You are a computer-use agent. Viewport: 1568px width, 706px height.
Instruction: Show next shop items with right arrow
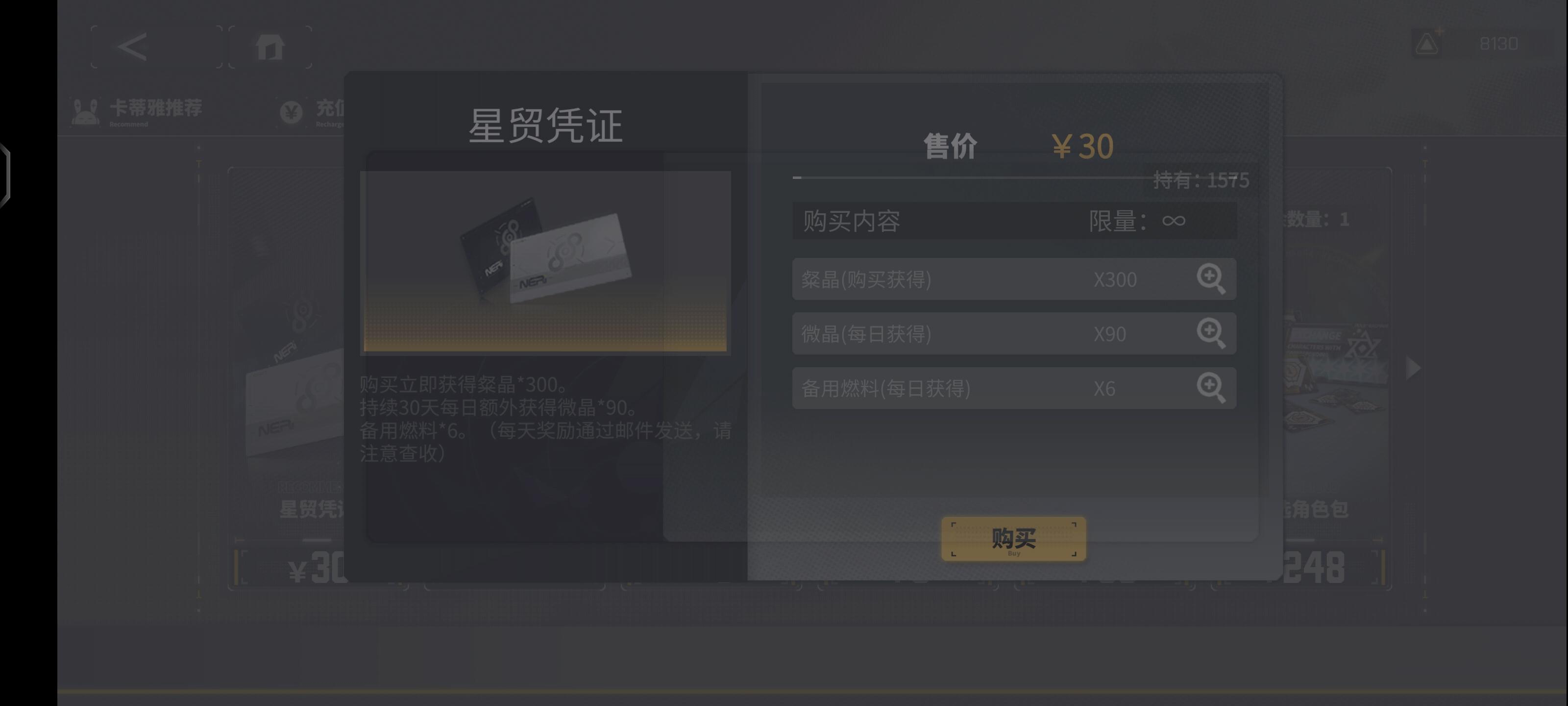pyautogui.click(x=1413, y=368)
